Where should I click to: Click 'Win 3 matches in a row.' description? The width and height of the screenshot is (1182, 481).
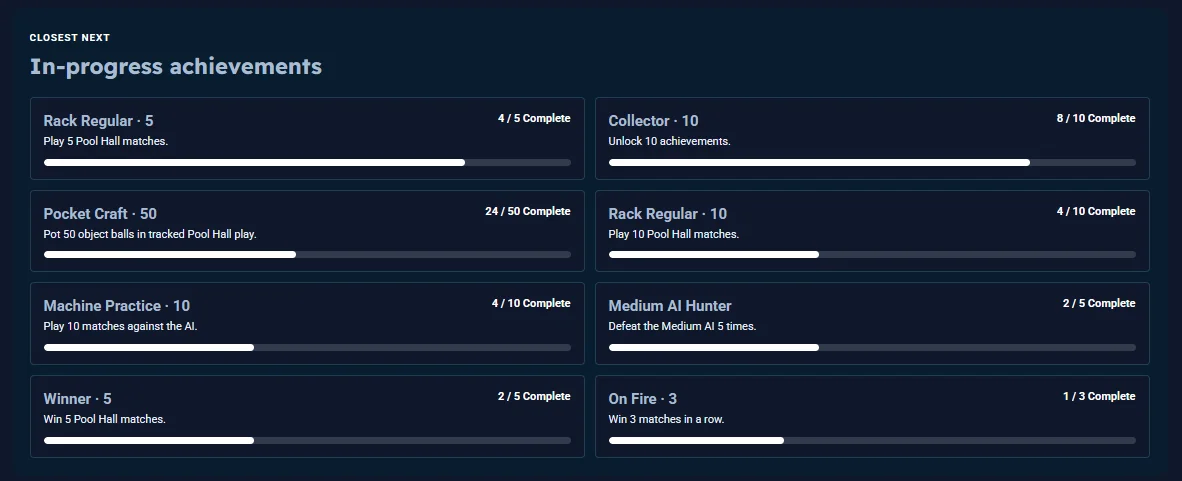pos(666,419)
